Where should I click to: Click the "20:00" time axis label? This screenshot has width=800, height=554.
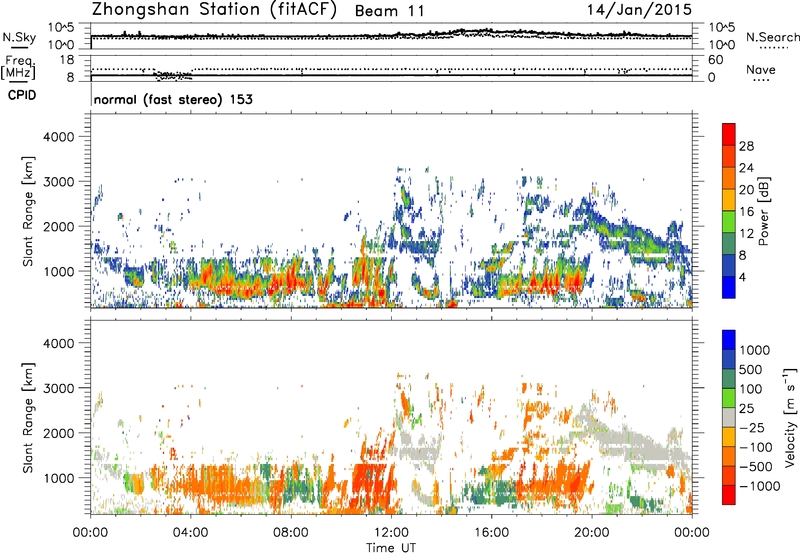pos(592,533)
